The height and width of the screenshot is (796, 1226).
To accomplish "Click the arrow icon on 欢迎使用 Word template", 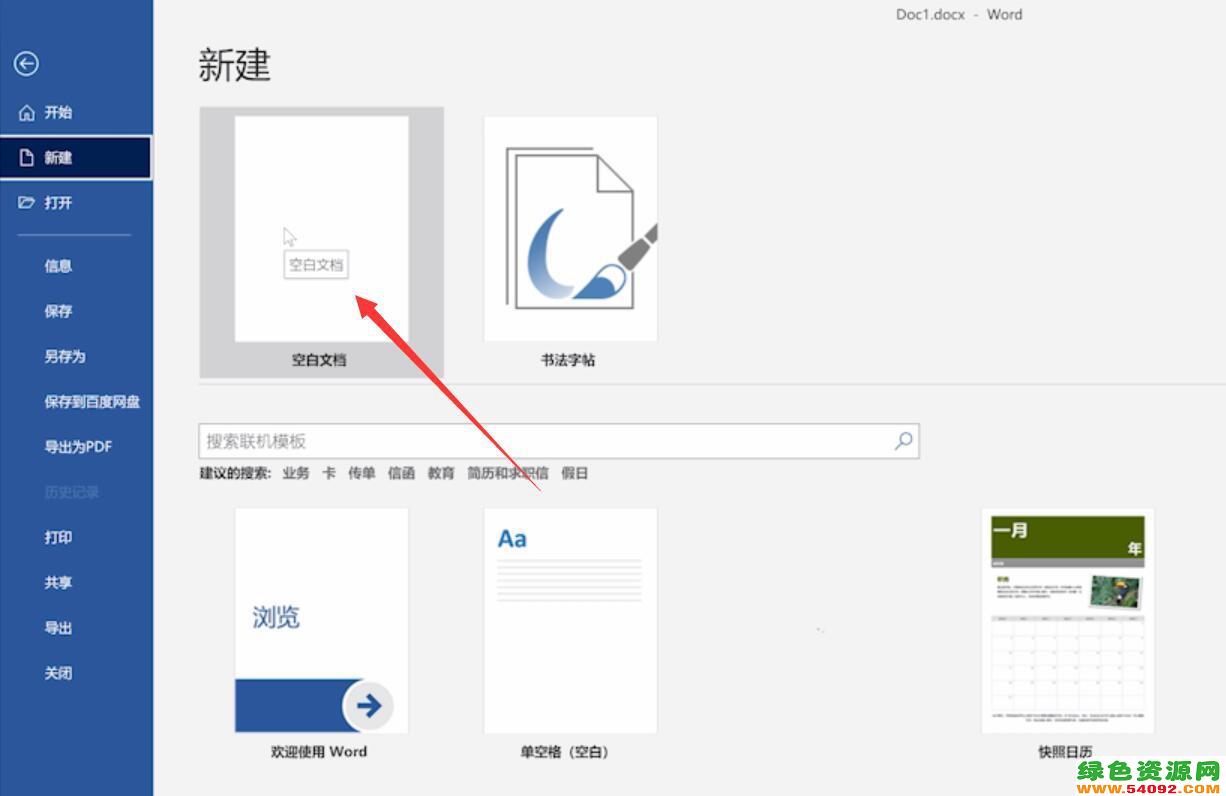I will (x=369, y=706).
